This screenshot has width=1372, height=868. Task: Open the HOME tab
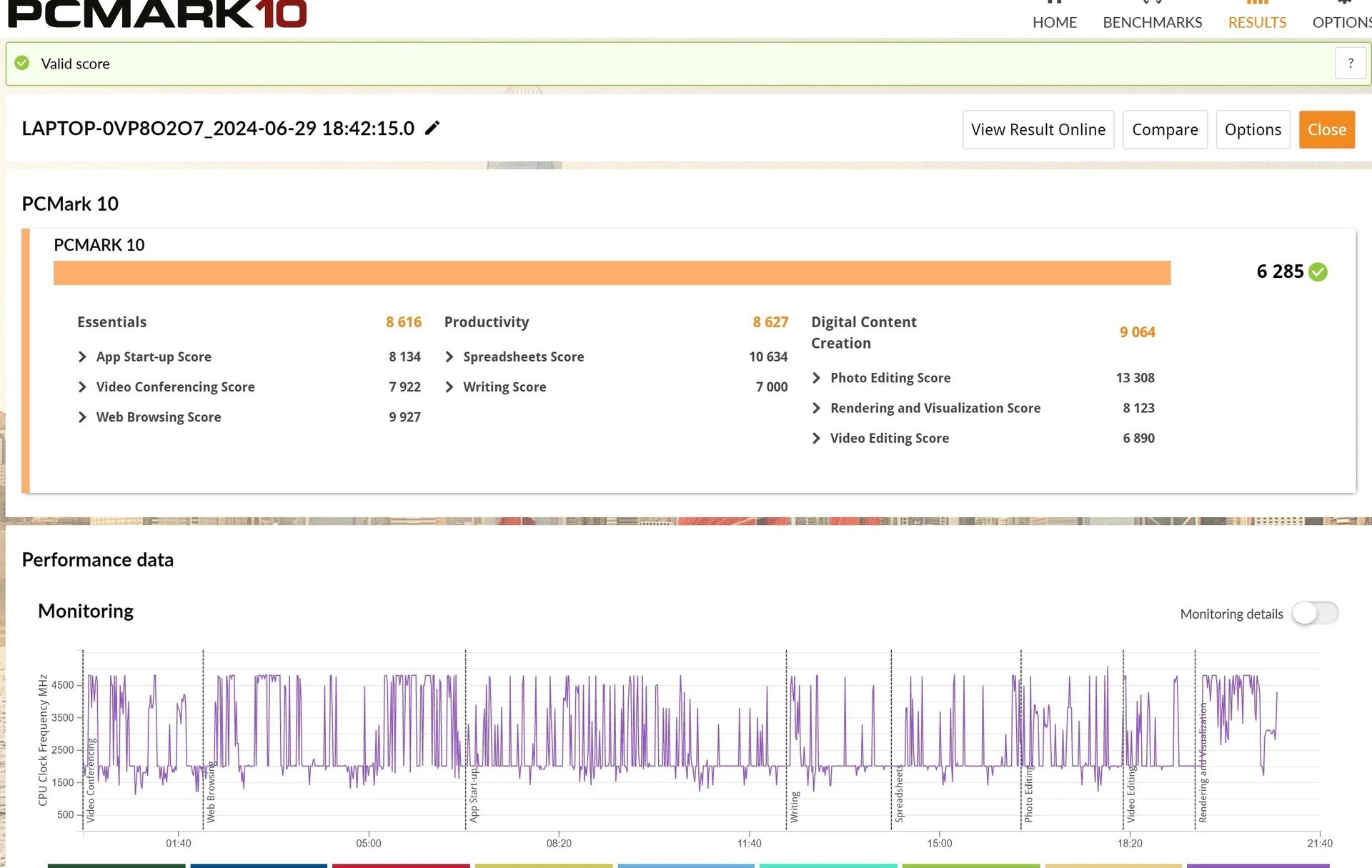coord(1054,22)
